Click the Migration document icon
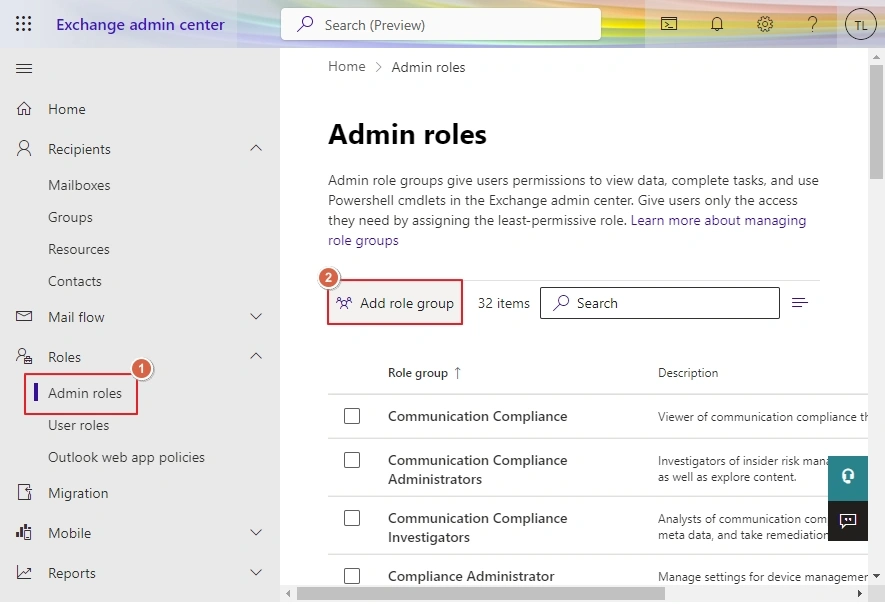The height and width of the screenshot is (604, 885). (24, 492)
